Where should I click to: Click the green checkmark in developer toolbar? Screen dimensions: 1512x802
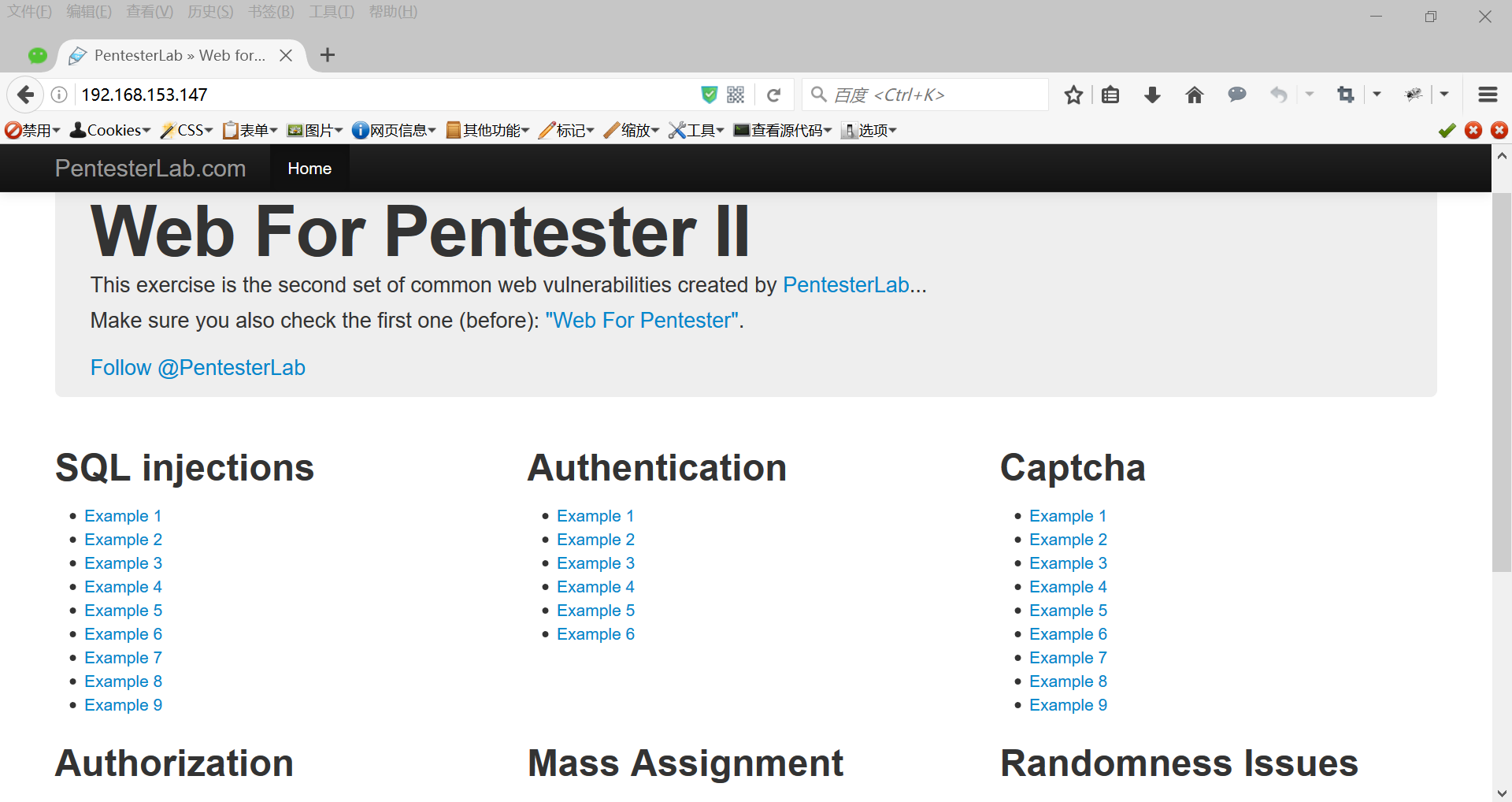[x=1447, y=130]
